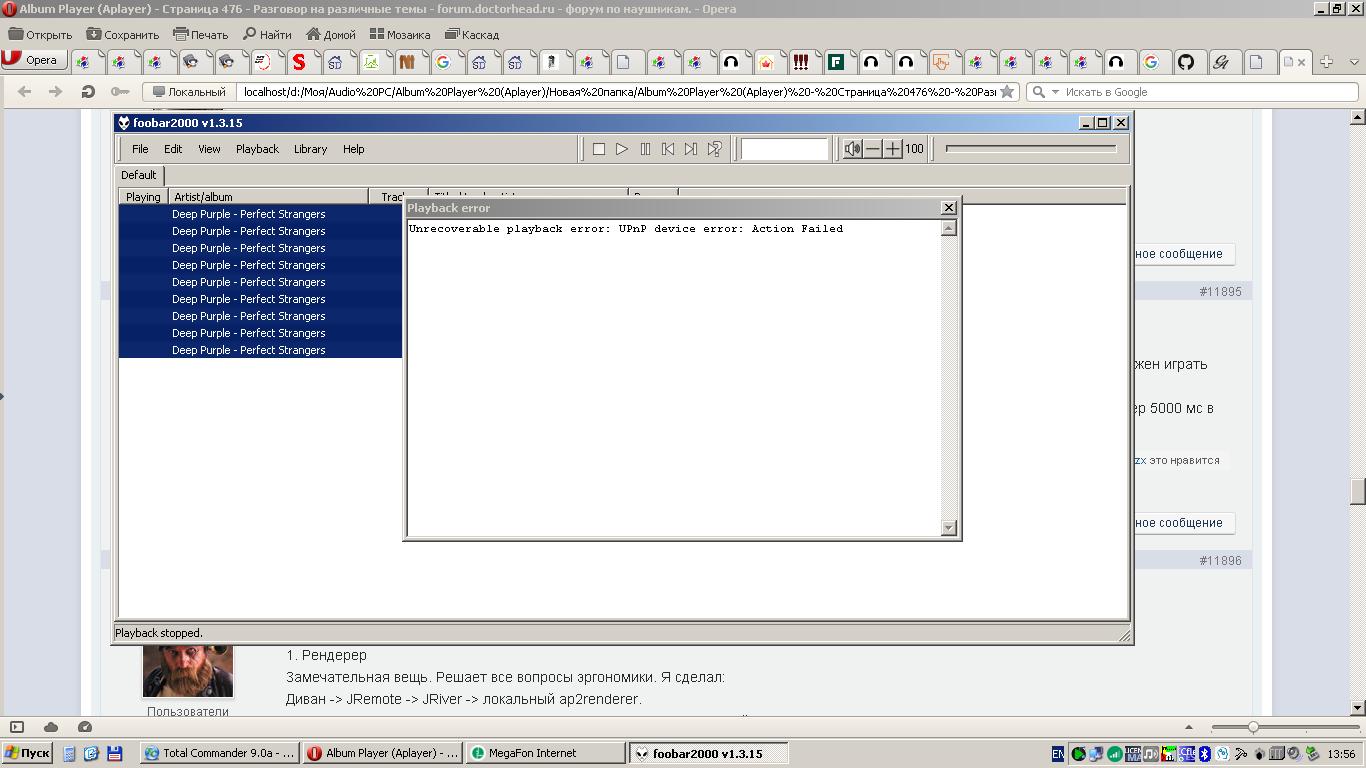Open the closed tabs dropdown arrow
Viewport: 1366px width, 768px height.
[1355, 61]
